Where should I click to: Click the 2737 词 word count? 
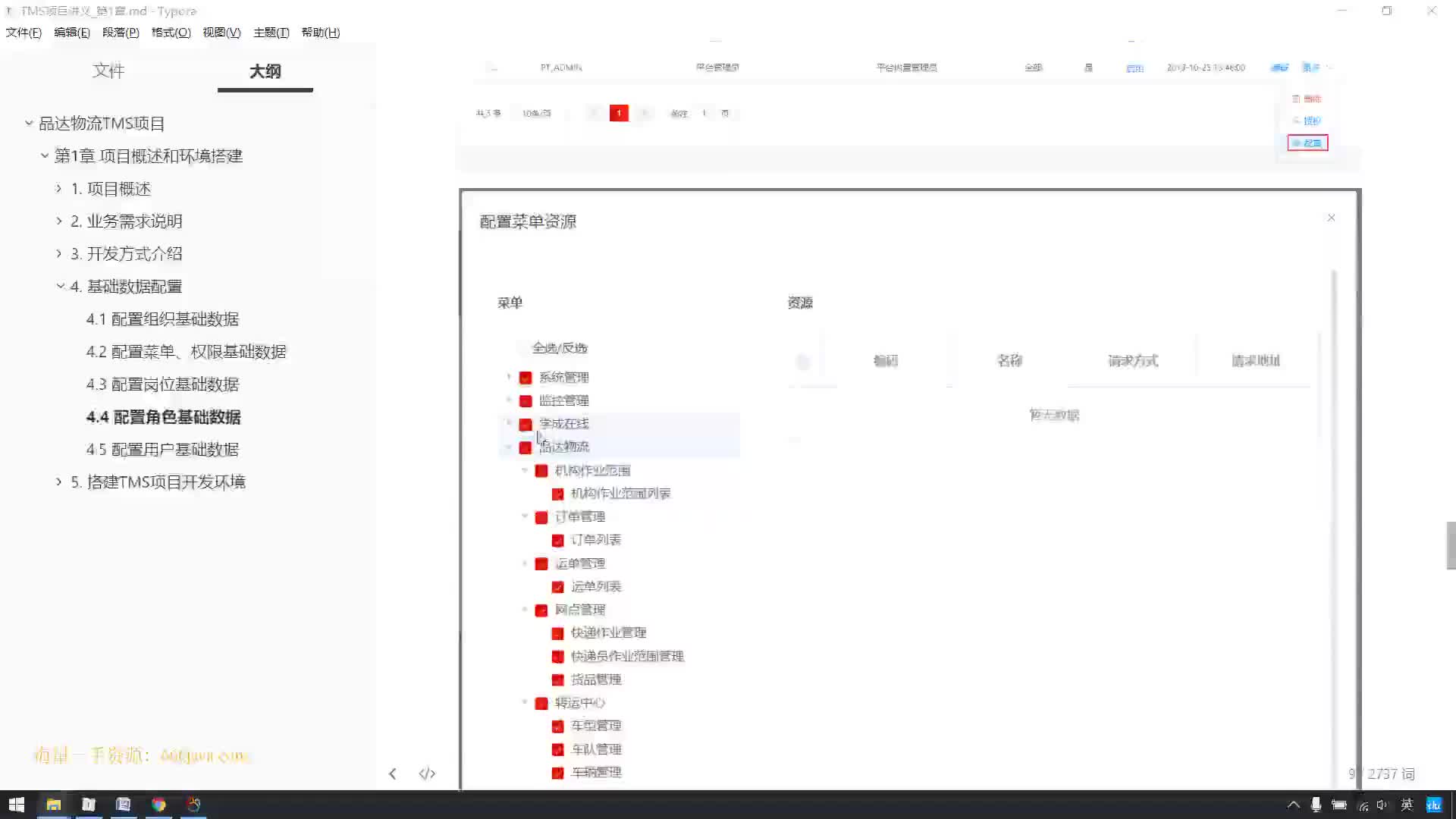tap(1391, 773)
